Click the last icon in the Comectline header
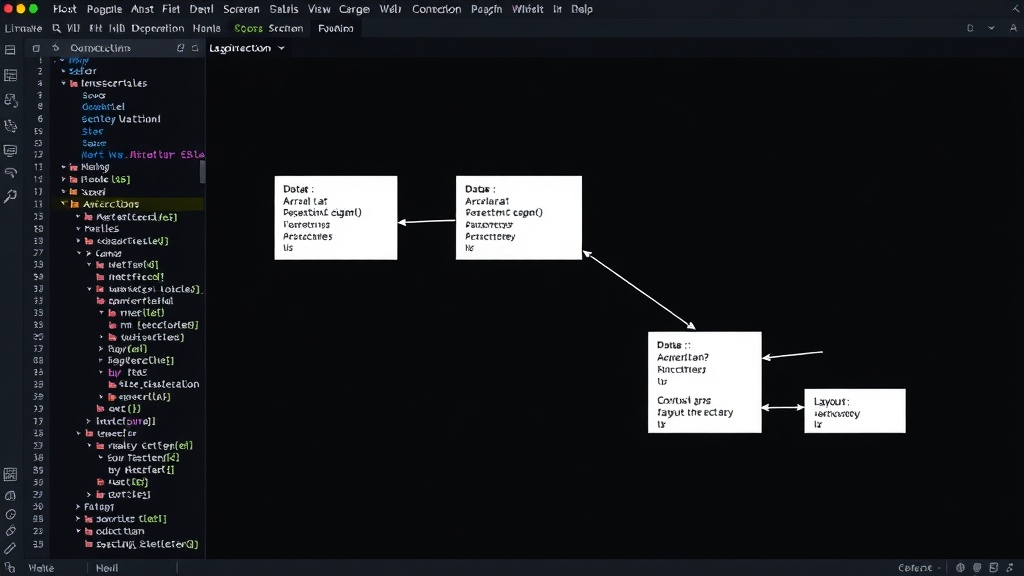Image resolution: width=1024 pixels, height=576 pixels. pyautogui.click(x=195, y=48)
